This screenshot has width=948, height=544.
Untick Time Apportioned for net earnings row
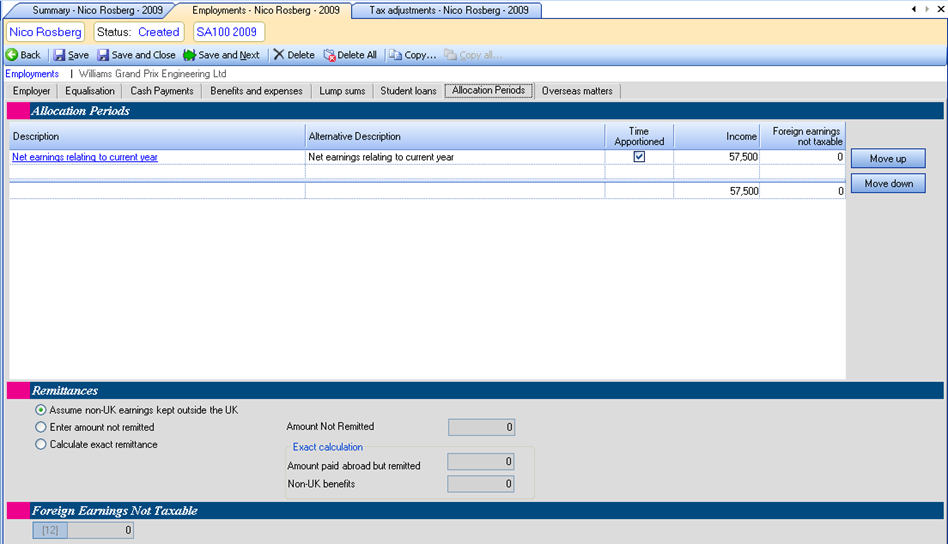click(639, 157)
